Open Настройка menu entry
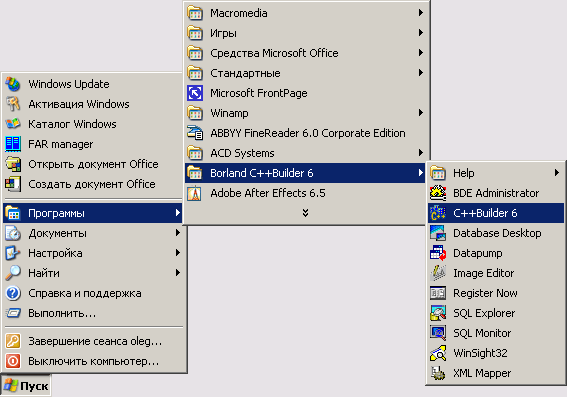This screenshot has height=397, width=567. 93,253
